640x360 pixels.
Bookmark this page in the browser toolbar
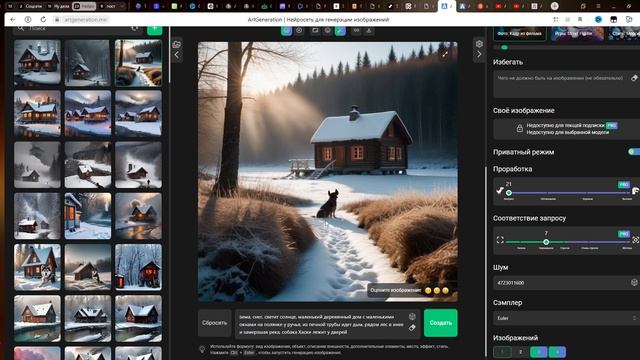pos(580,20)
